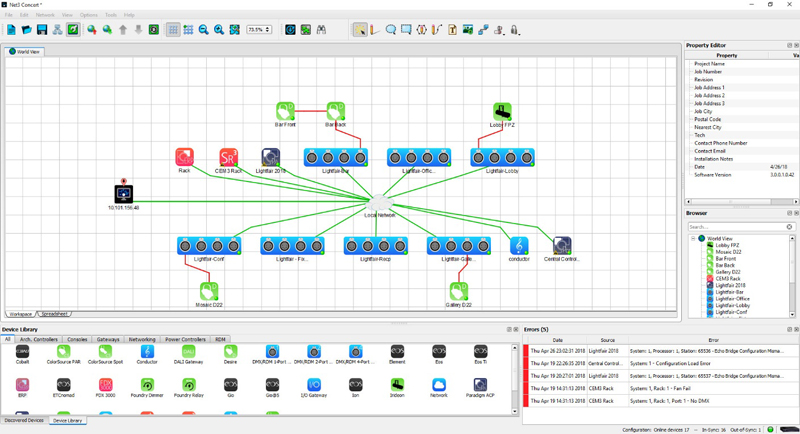Select the Lightfair-Conf gateway node
Viewport: 800px width, 434px height.
click(x=209, y=246)
